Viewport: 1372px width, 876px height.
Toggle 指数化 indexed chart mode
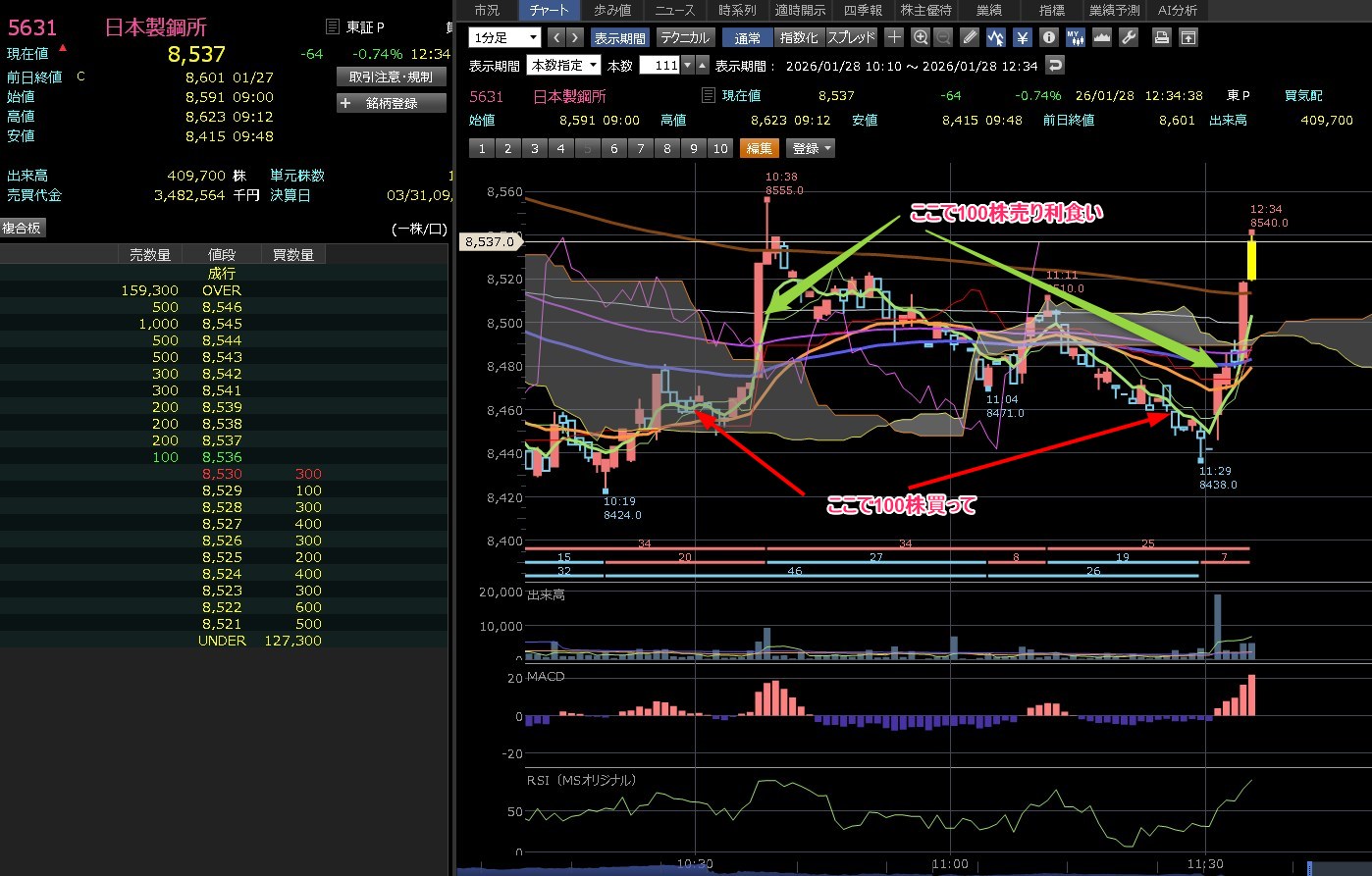(x=798, y=38)
